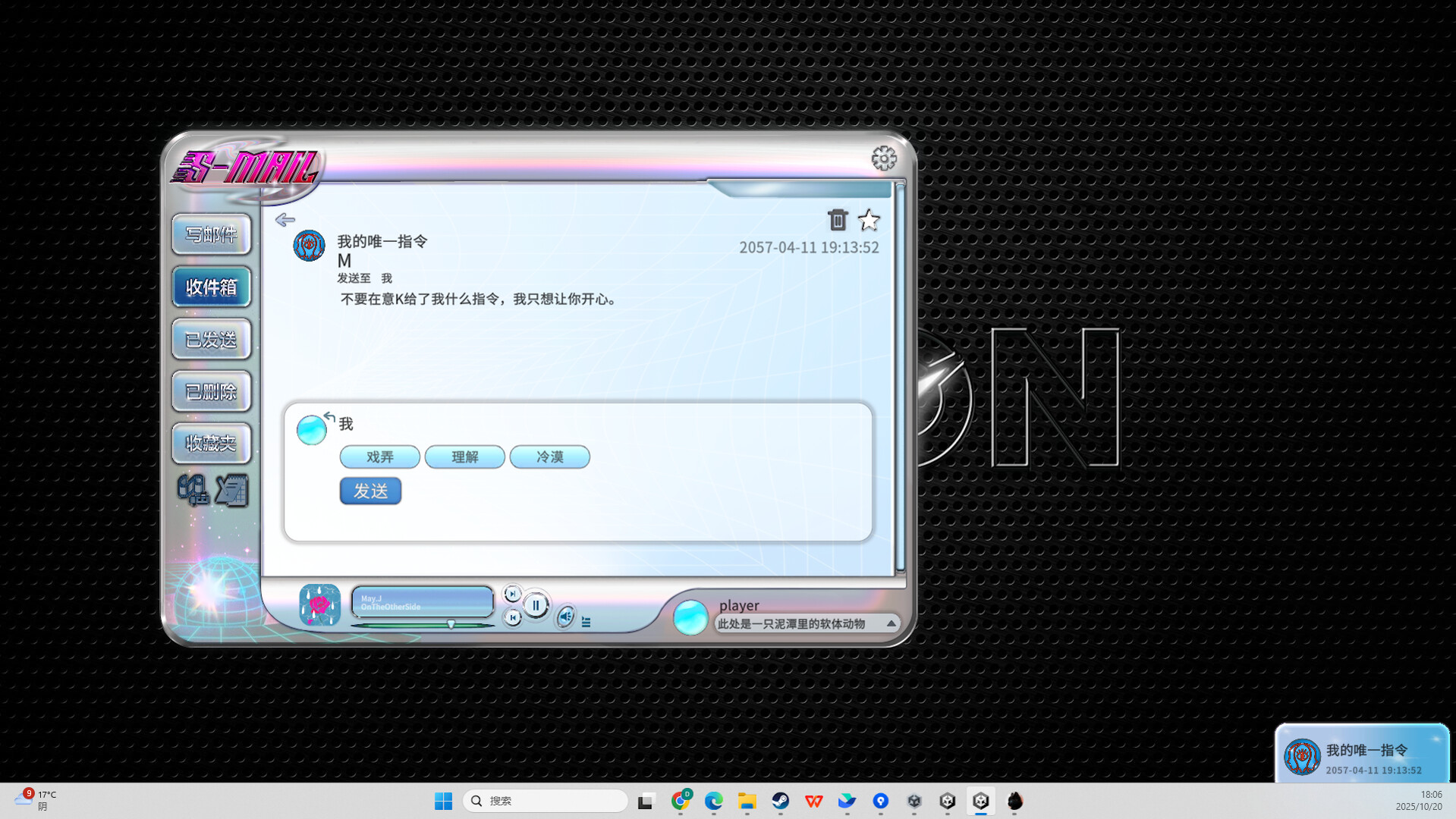This screenshot has height=819, width=1456.
Task: Expand the player status dropdown arrow
Action: (x=892, y=623)
